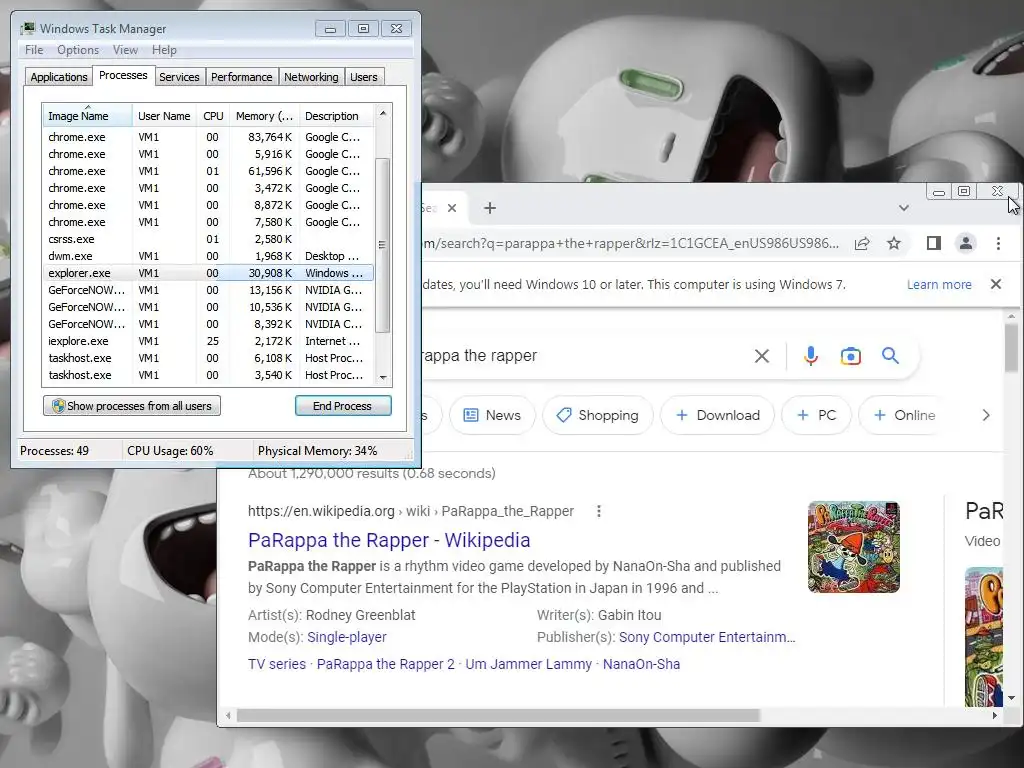The height and width of the screenshot is (768, 1024).
Task: Open the TV series sublink
Action: click(277, 664)
